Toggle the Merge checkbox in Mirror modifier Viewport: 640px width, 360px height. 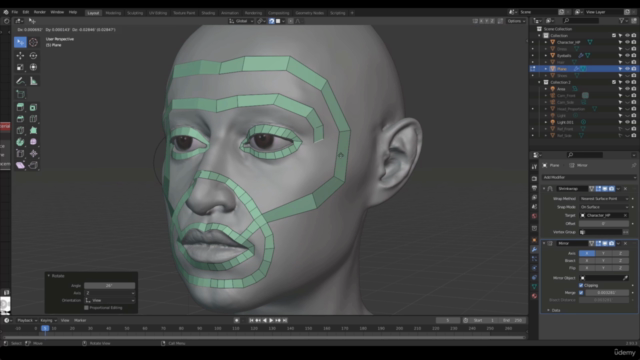click(581, 293)
